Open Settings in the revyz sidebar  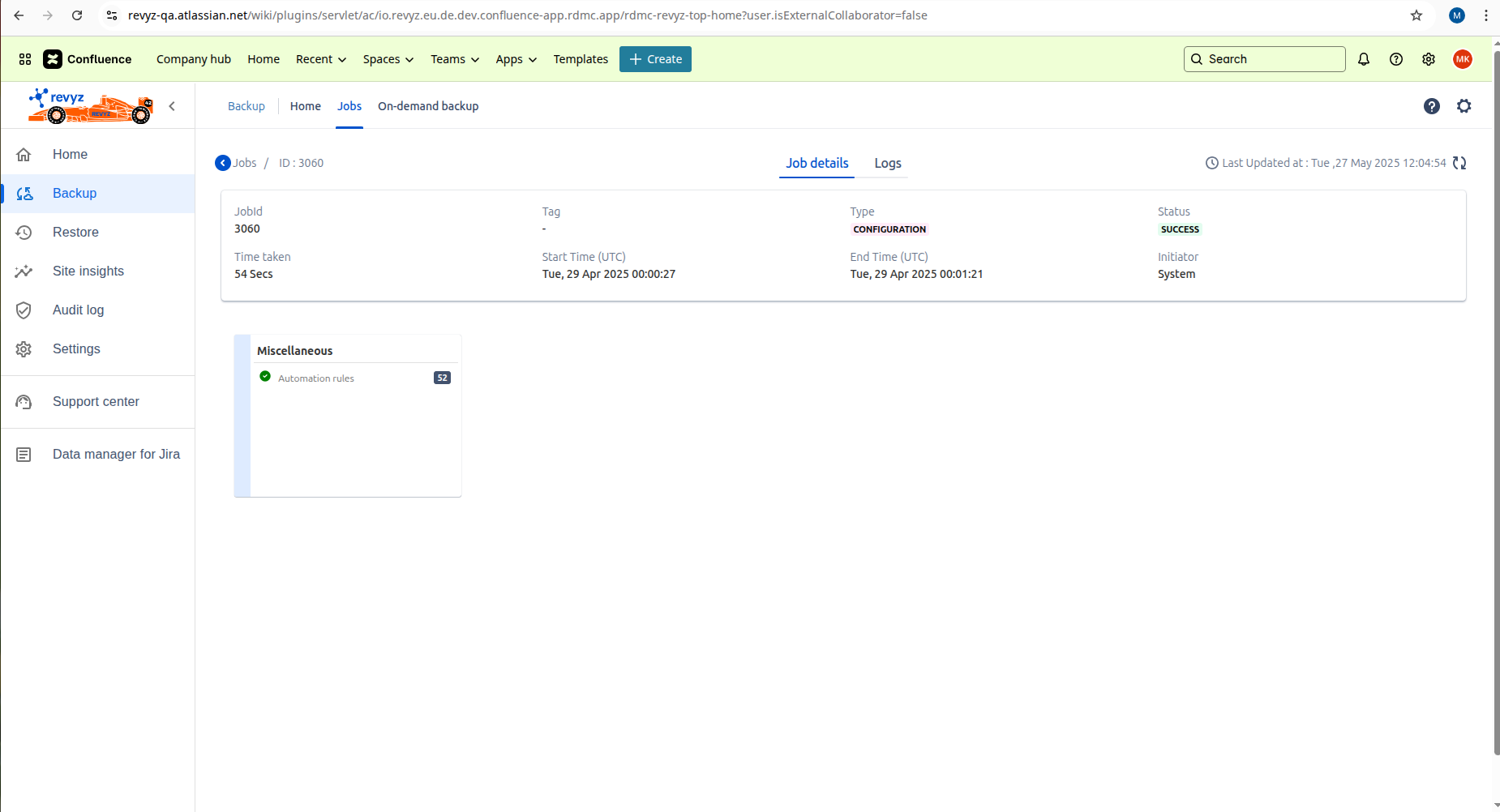[x=77, y=348]
